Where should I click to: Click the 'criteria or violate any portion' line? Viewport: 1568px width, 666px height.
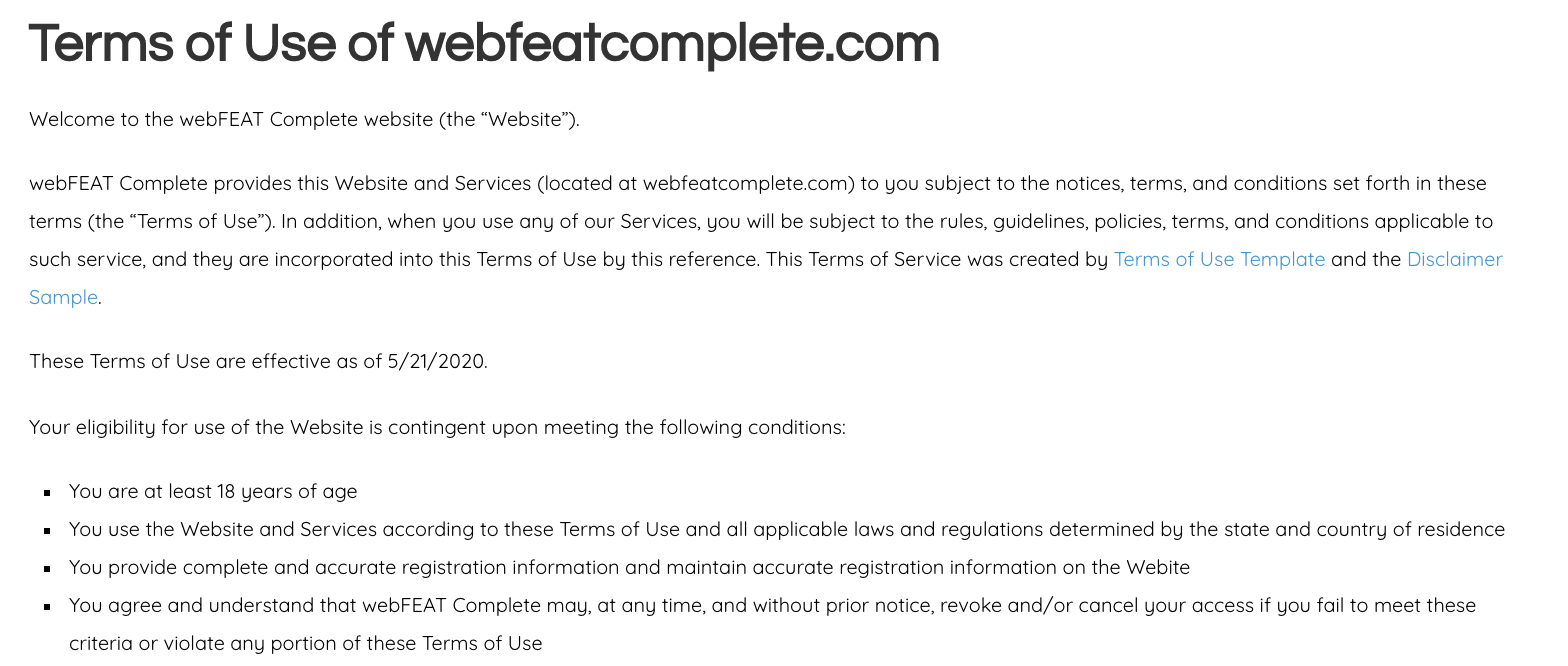tap(305, 643)
